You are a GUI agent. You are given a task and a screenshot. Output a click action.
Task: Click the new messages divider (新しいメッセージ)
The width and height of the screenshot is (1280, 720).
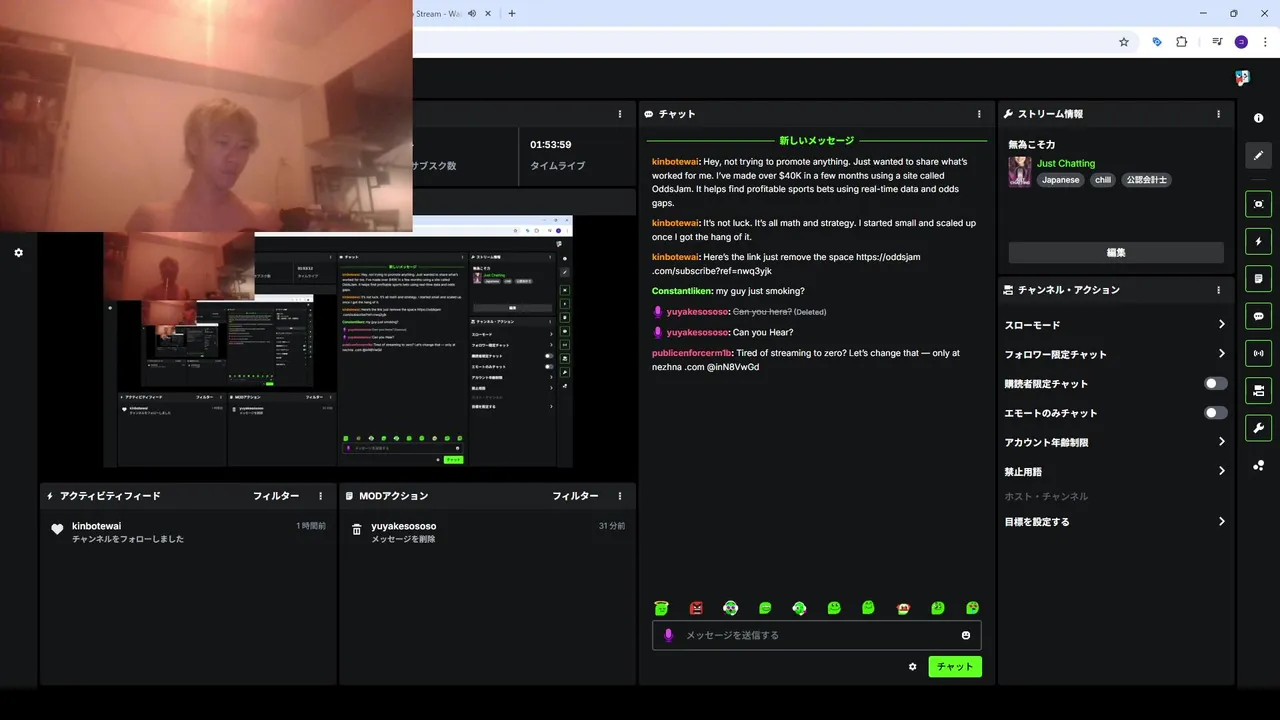[x=817, y=140]
